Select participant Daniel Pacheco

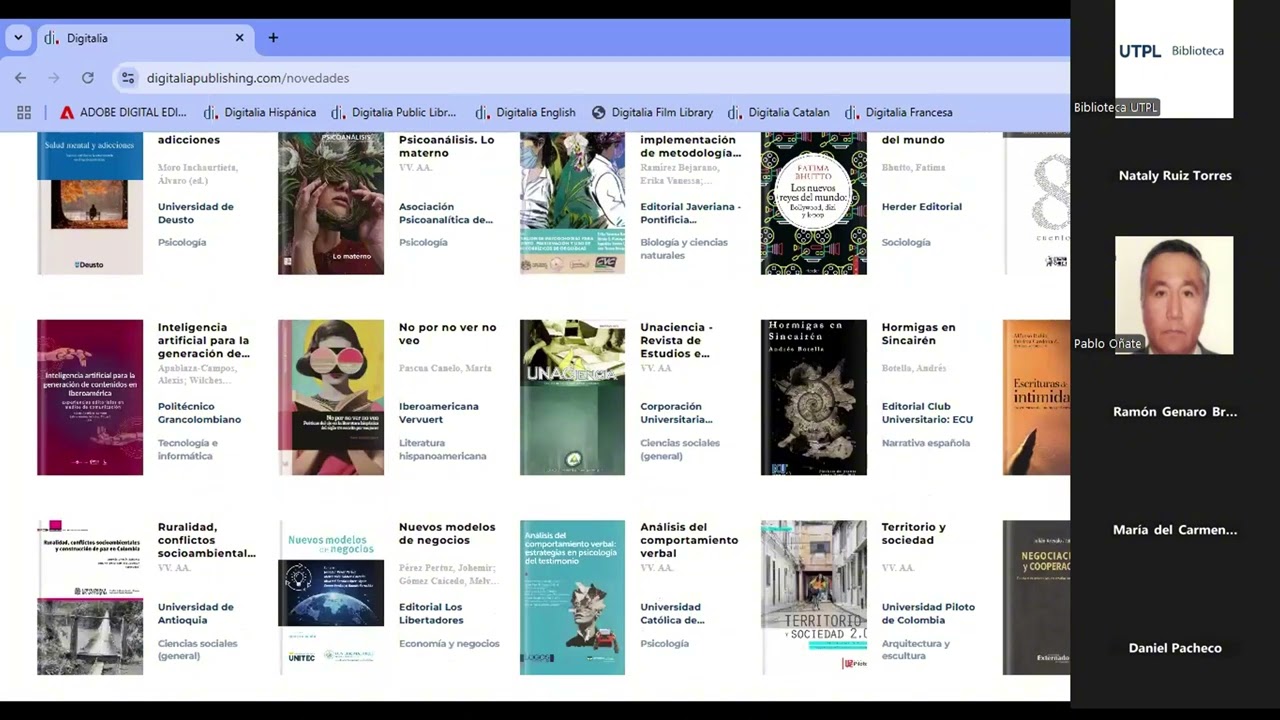[1175, 648]
